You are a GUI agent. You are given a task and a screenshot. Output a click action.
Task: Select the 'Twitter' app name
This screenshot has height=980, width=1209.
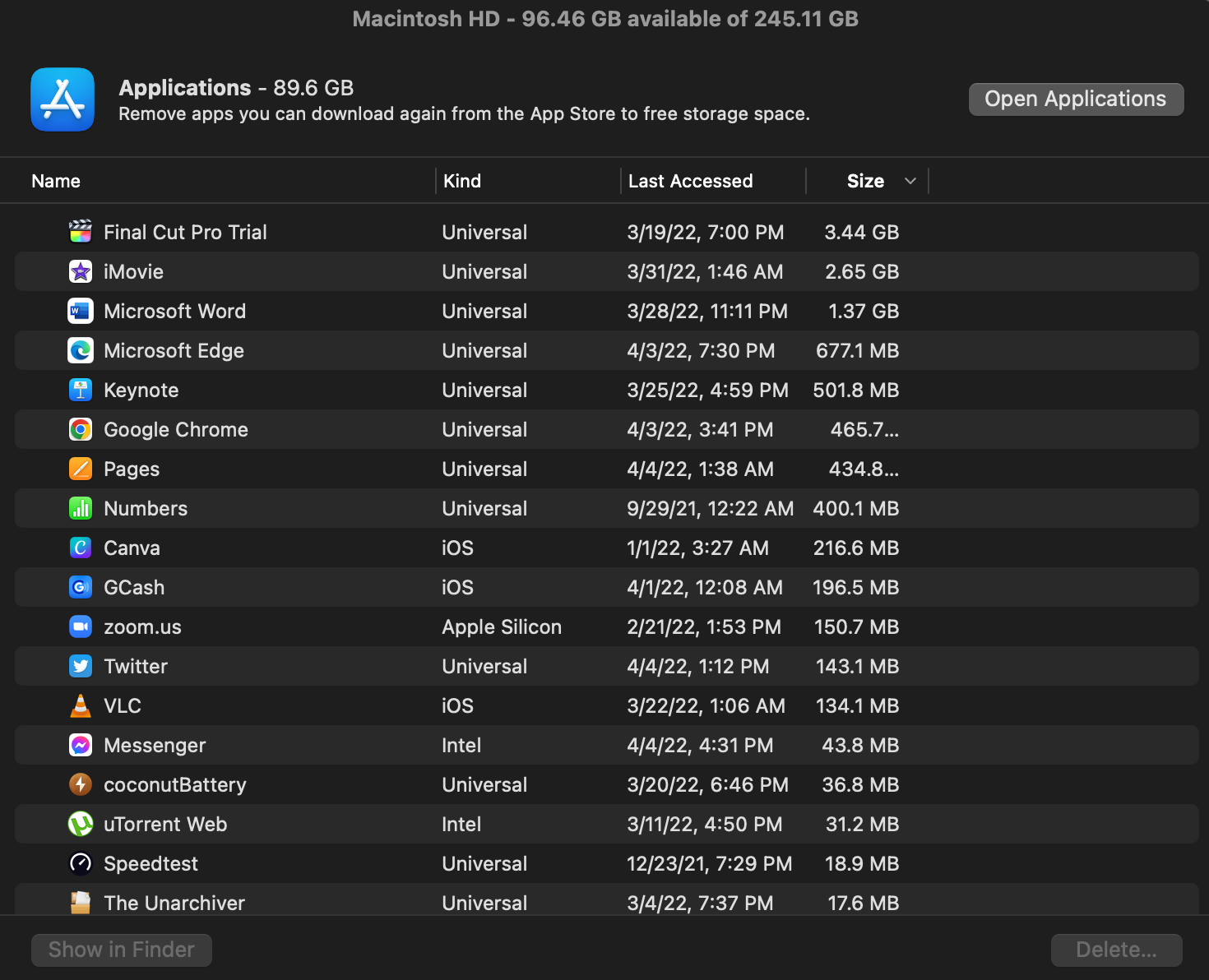[136, 667]
